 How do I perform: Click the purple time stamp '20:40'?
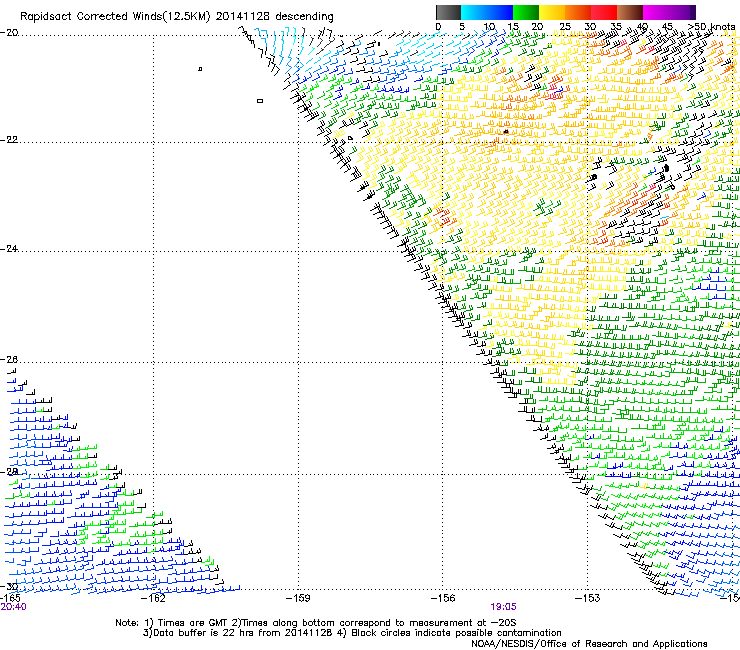[14, 607]
